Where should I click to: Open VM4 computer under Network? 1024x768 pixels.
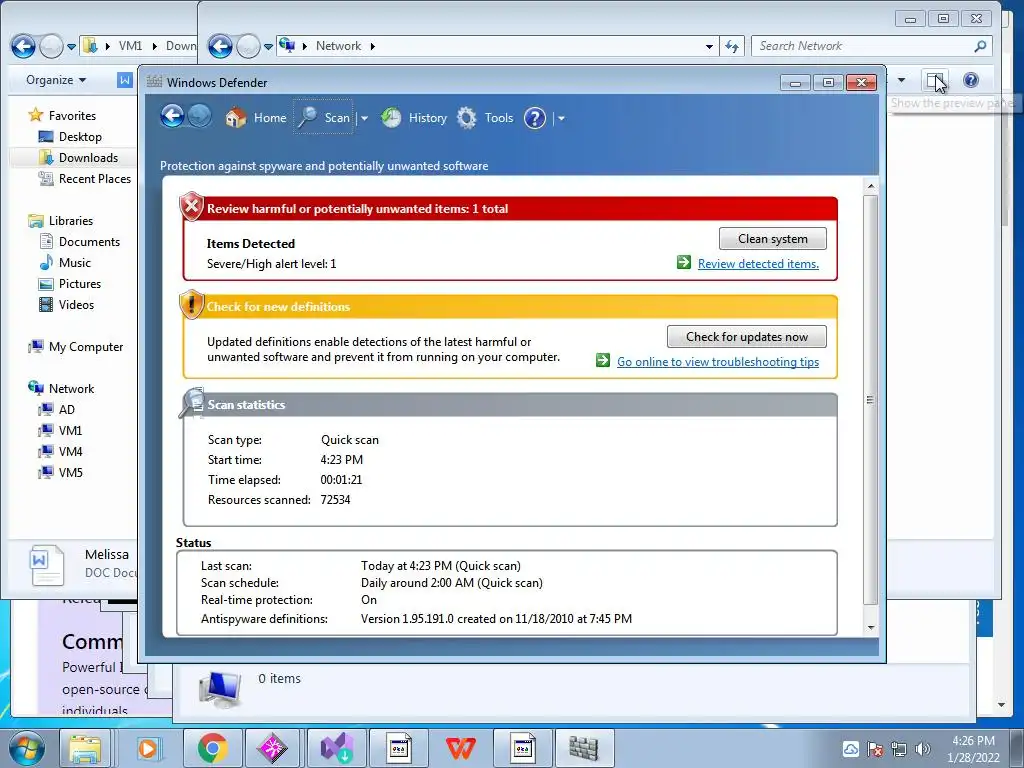[x=70, y=451]
